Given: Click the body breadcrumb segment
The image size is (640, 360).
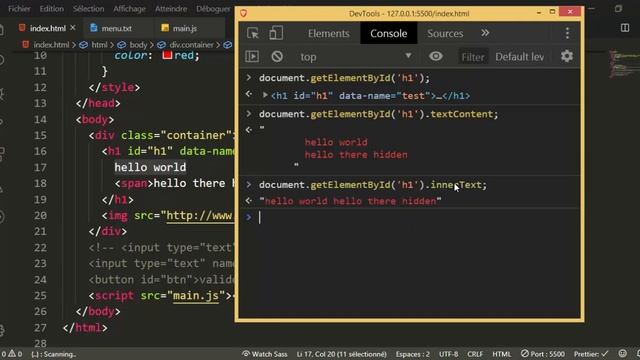Looking at the screenshot, I should (138, 44).
